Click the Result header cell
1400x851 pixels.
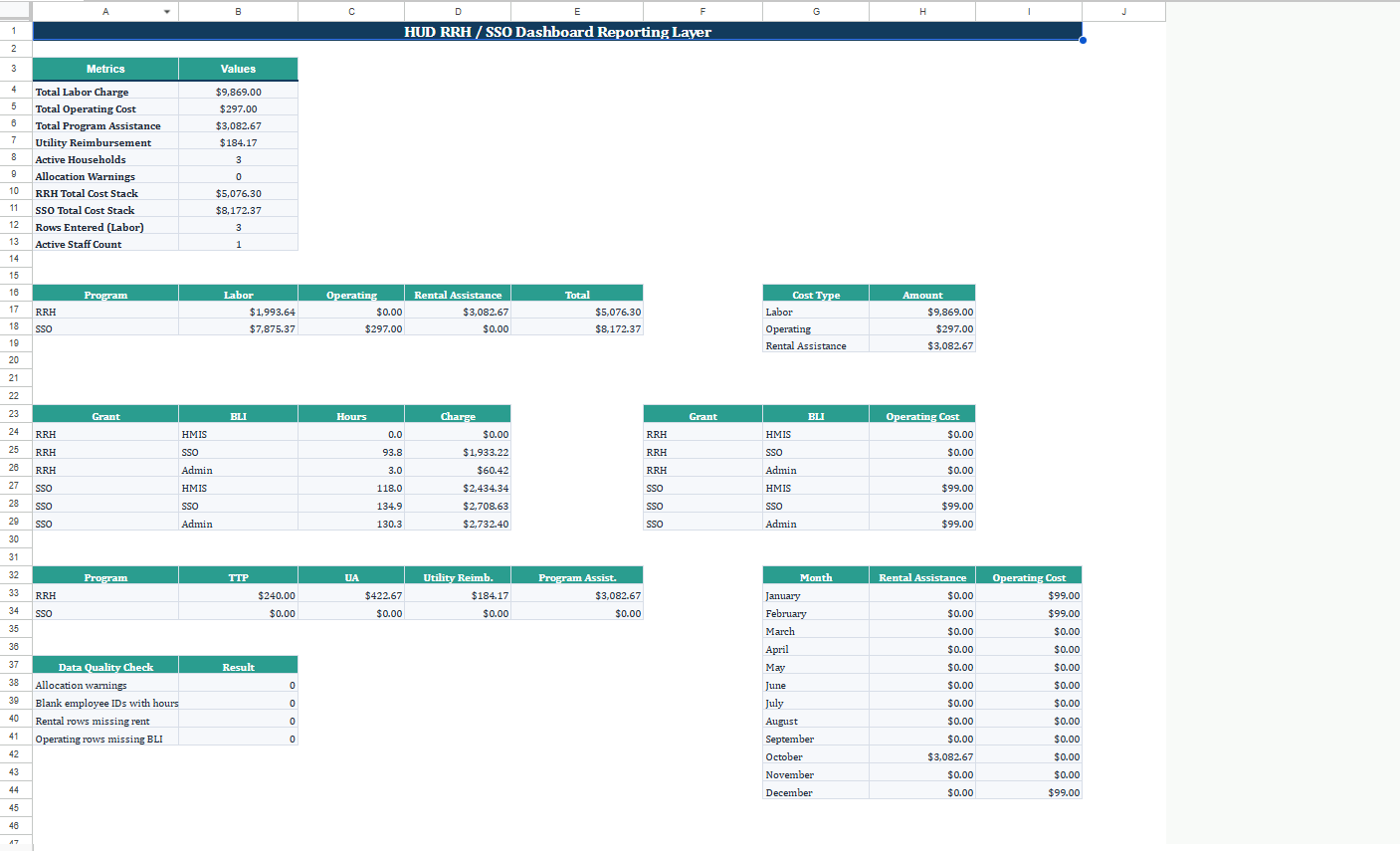(x=238, y=667)
